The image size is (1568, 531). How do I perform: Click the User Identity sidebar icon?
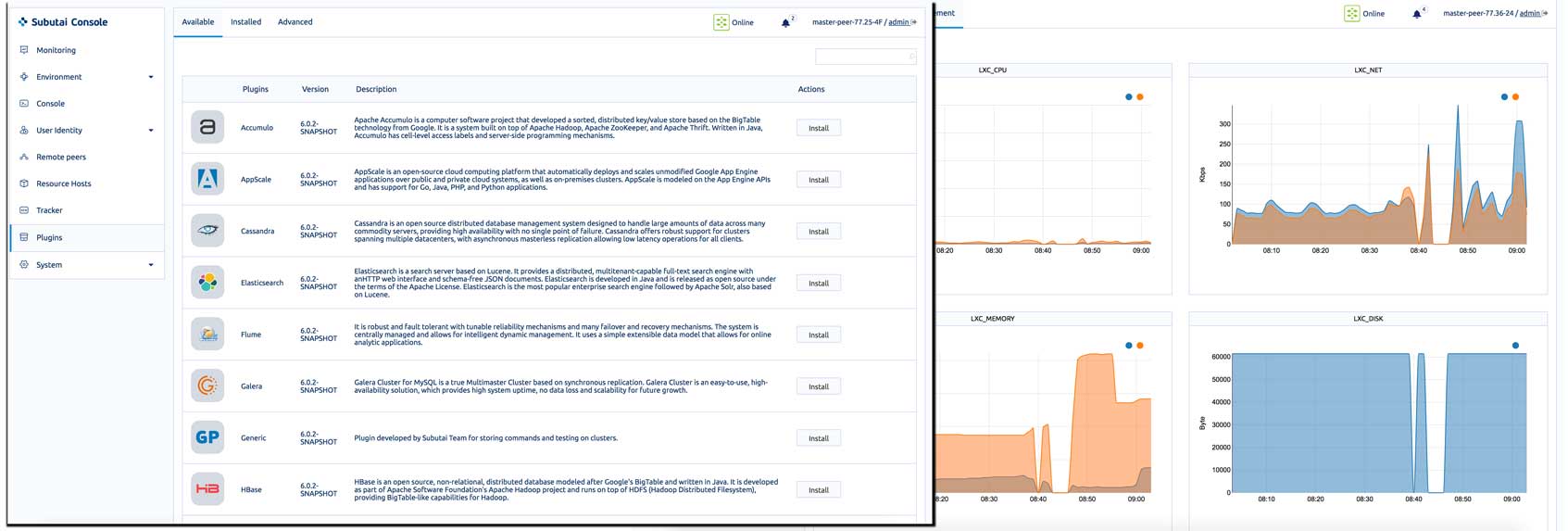(x=24, y=131)
